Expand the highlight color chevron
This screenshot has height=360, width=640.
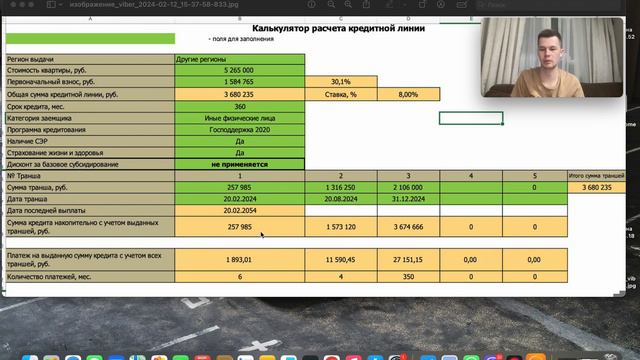click(x=404, y=4)
